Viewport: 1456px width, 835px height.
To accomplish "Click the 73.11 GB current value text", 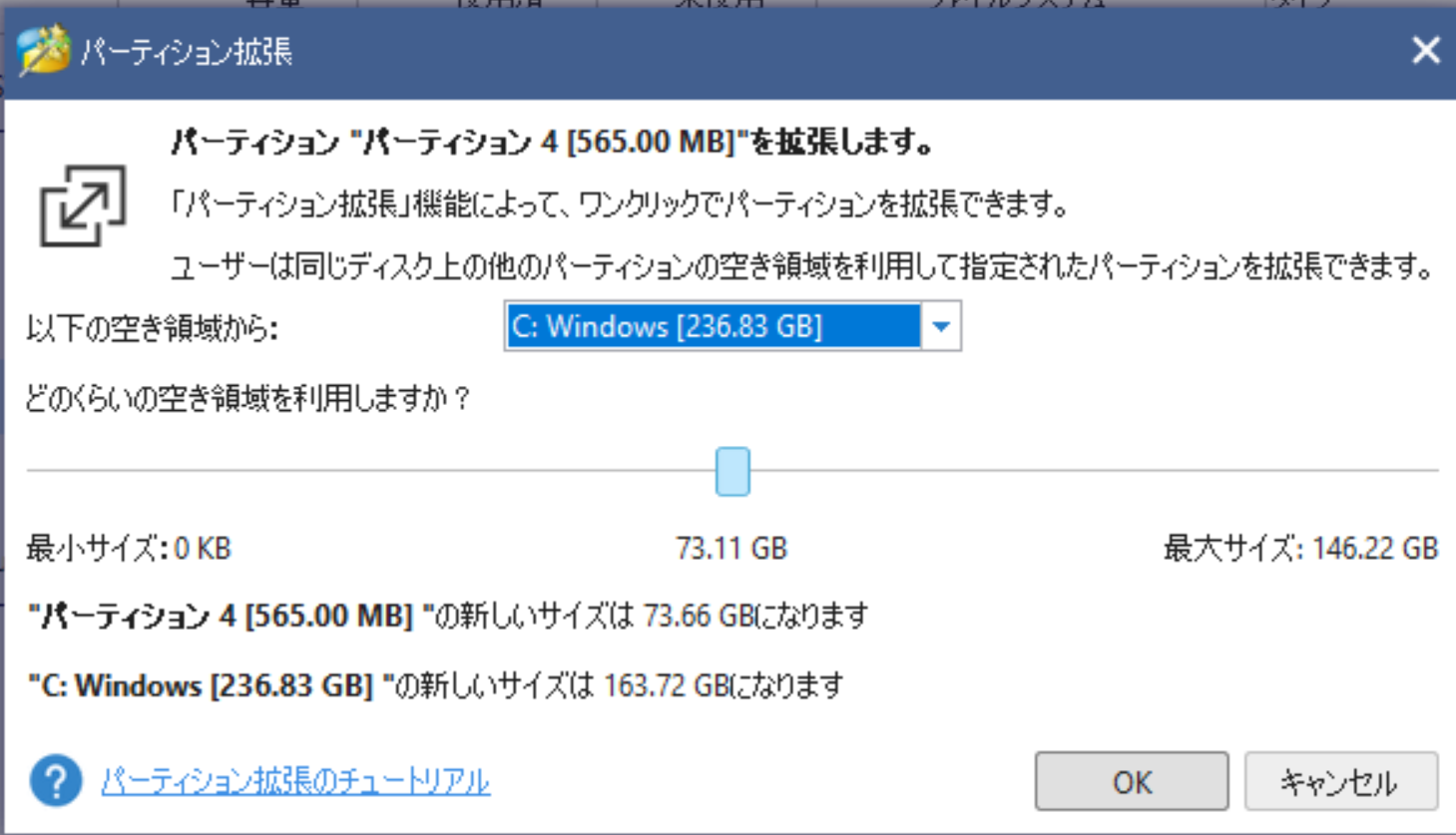I will (x=731, y=549).
